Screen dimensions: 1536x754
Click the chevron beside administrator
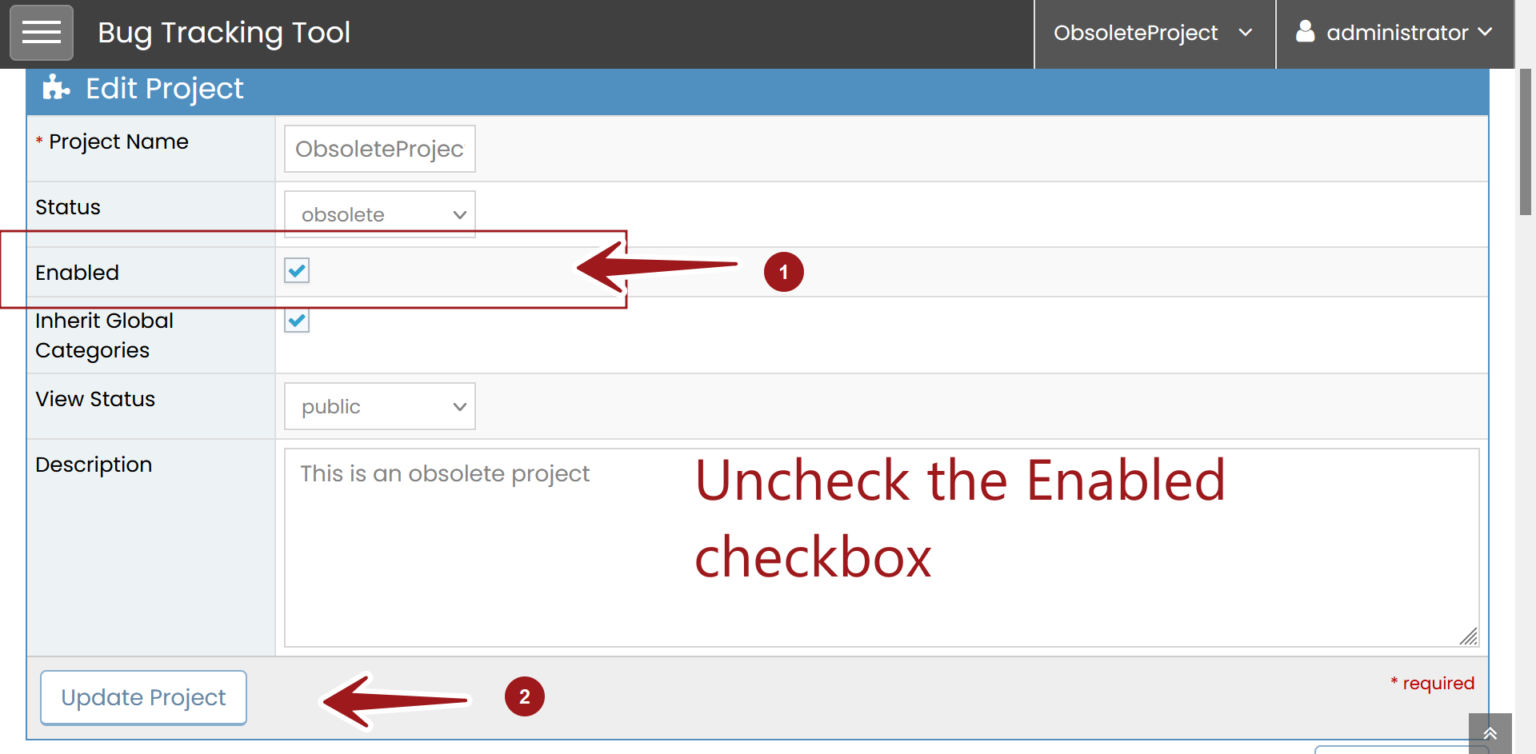tap(1487, 32)
